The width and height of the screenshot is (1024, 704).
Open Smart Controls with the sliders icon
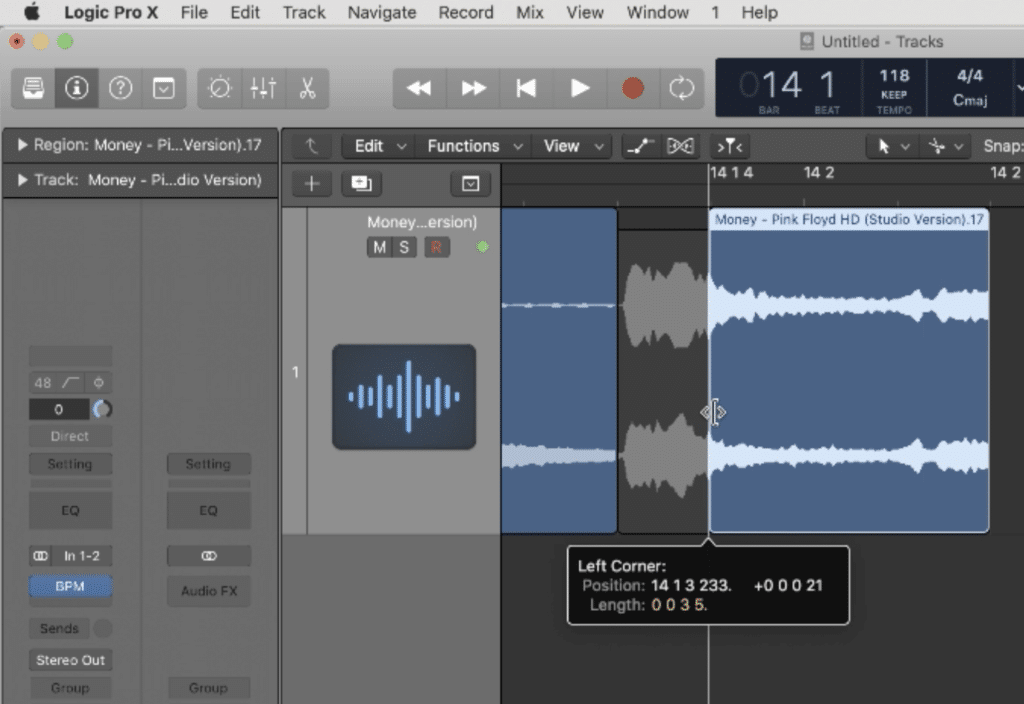(x=263, y=88)
